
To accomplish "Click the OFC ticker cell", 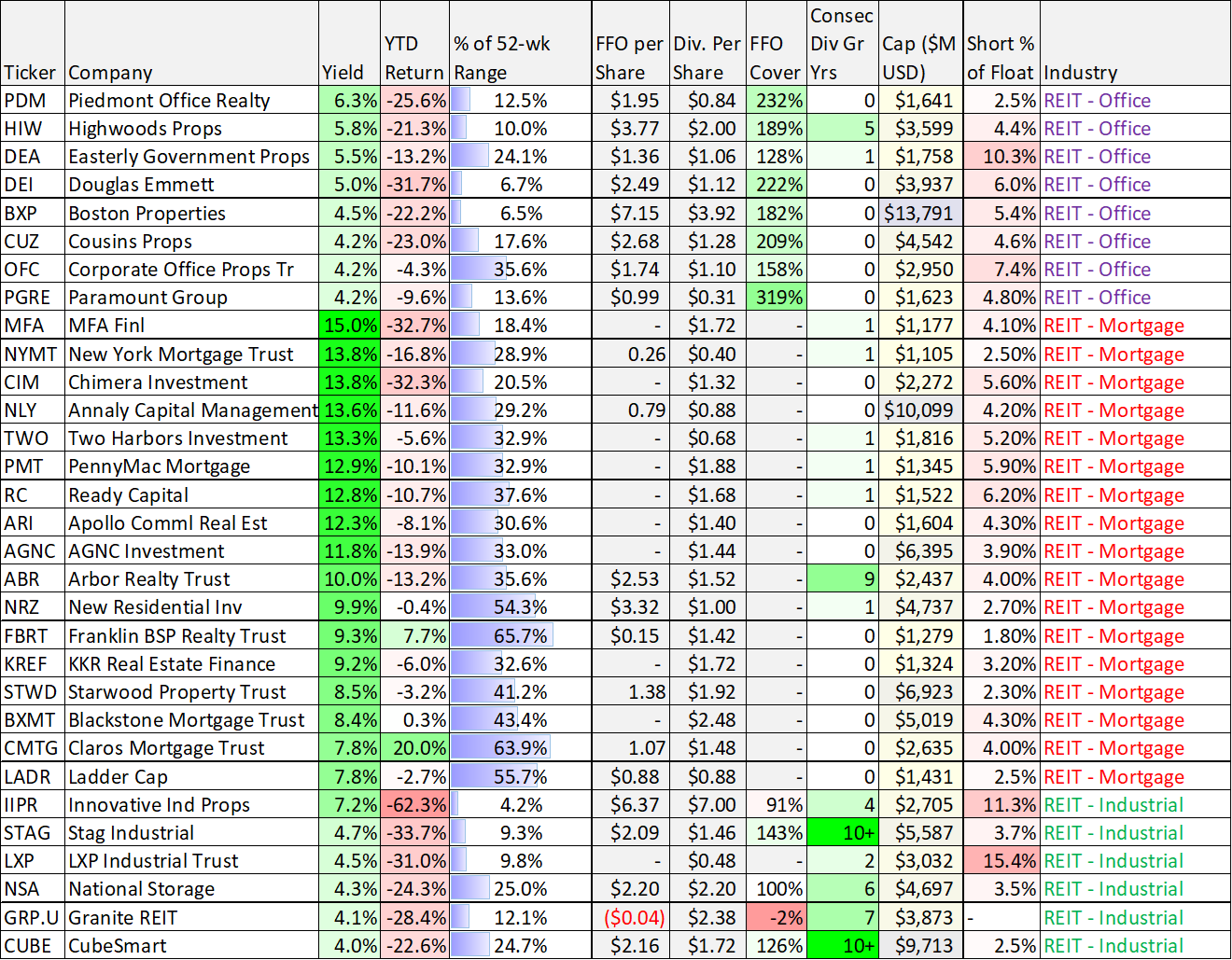I will click(33, 270).
